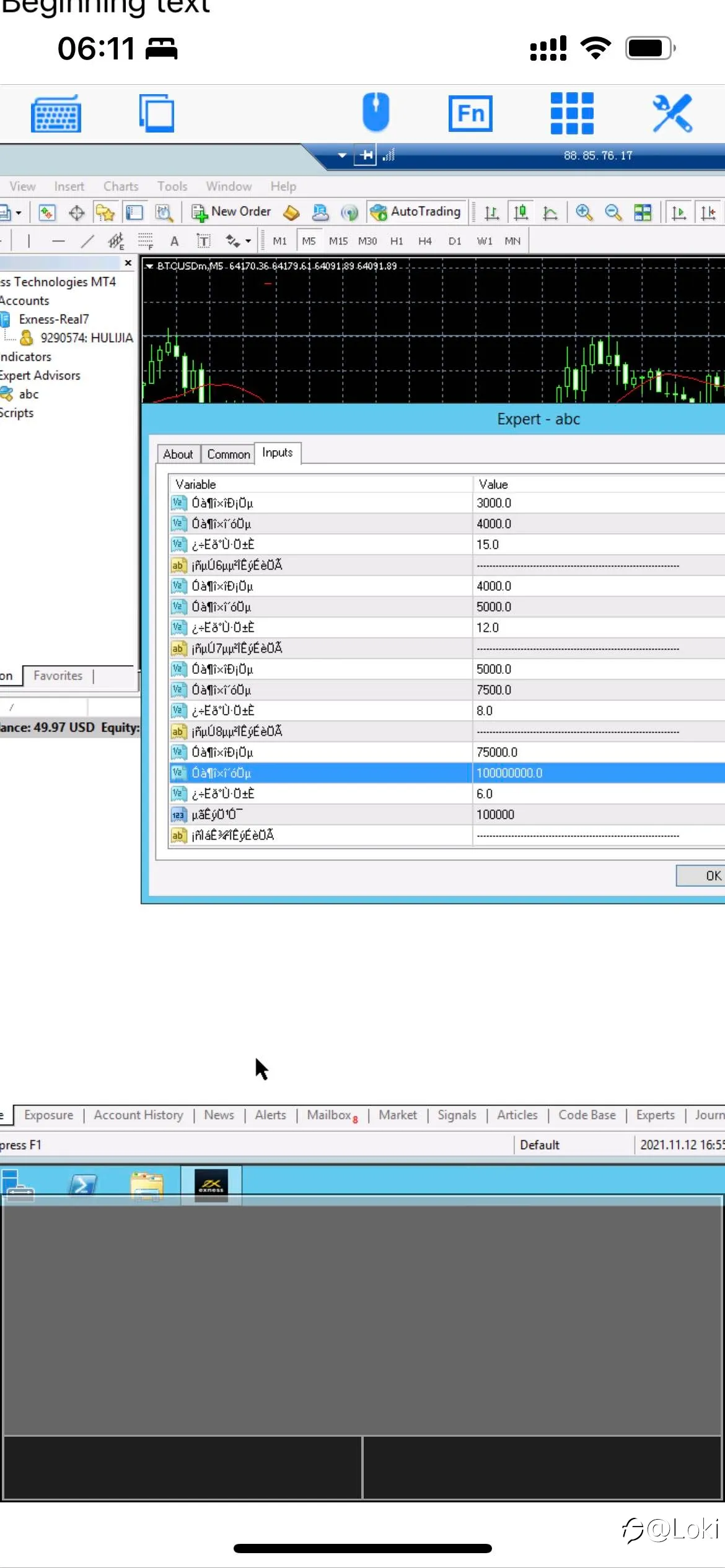Viewport: 725px width, 1568px height.
Task: Open the Account History tab
Action: [138, 1115]
